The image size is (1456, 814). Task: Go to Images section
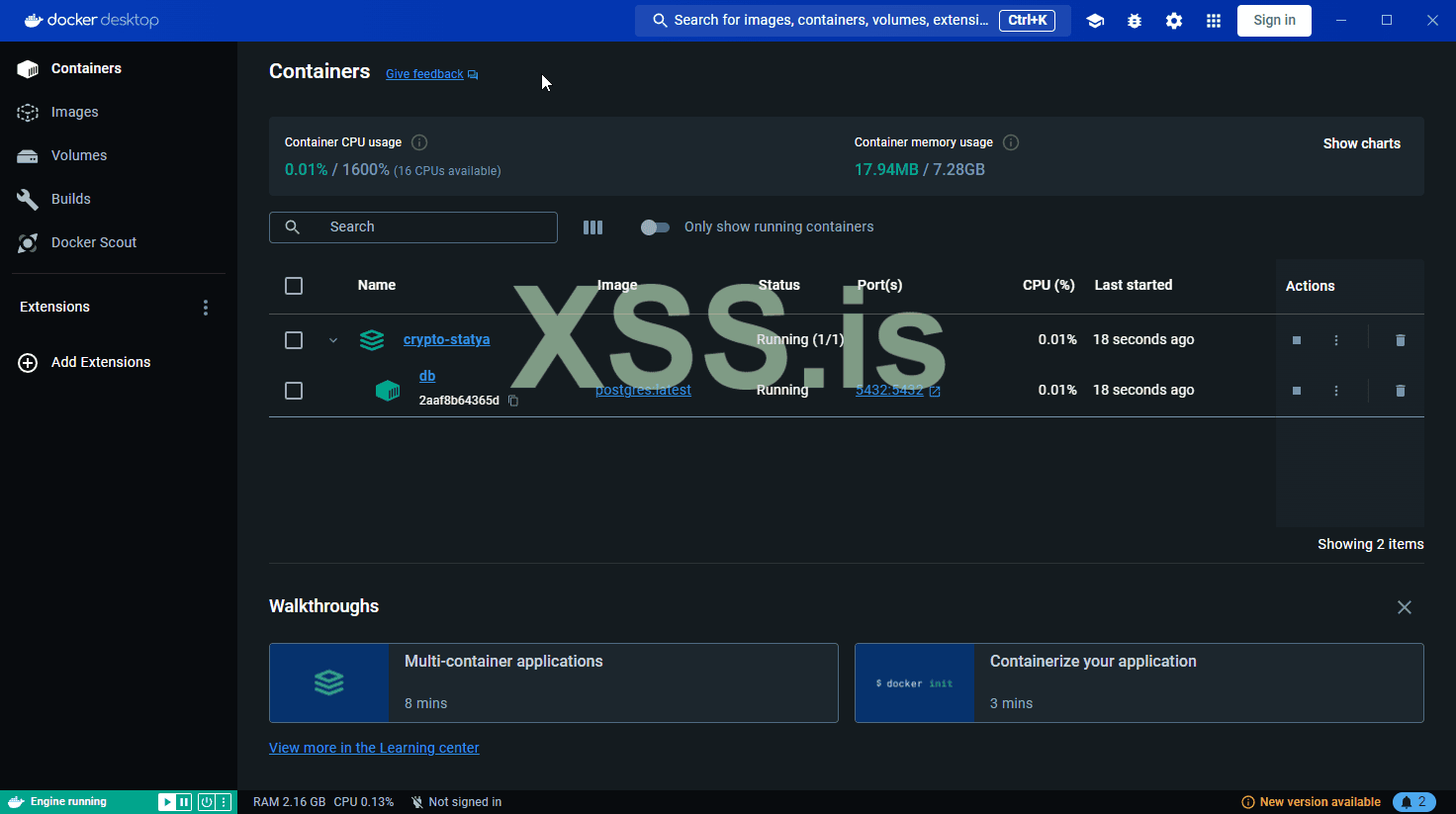click(x=119, y=112)
